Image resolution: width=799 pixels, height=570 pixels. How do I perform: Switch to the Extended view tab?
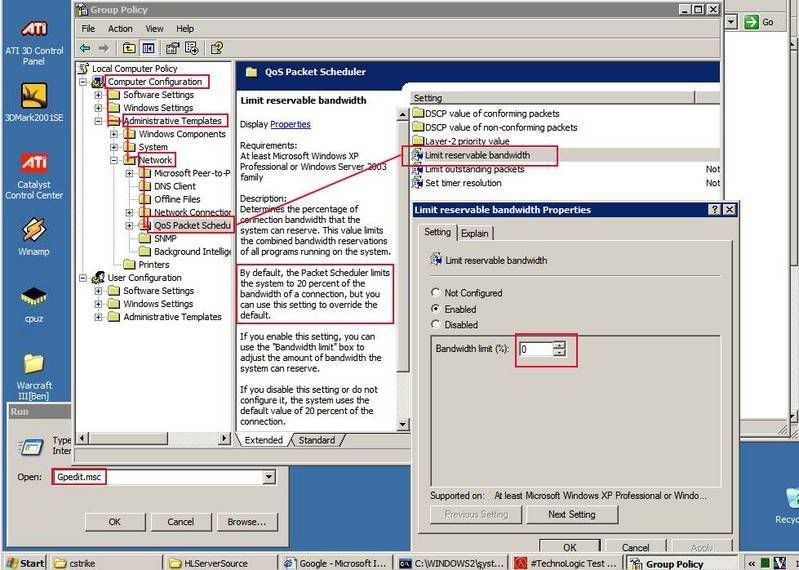point(263,440)
